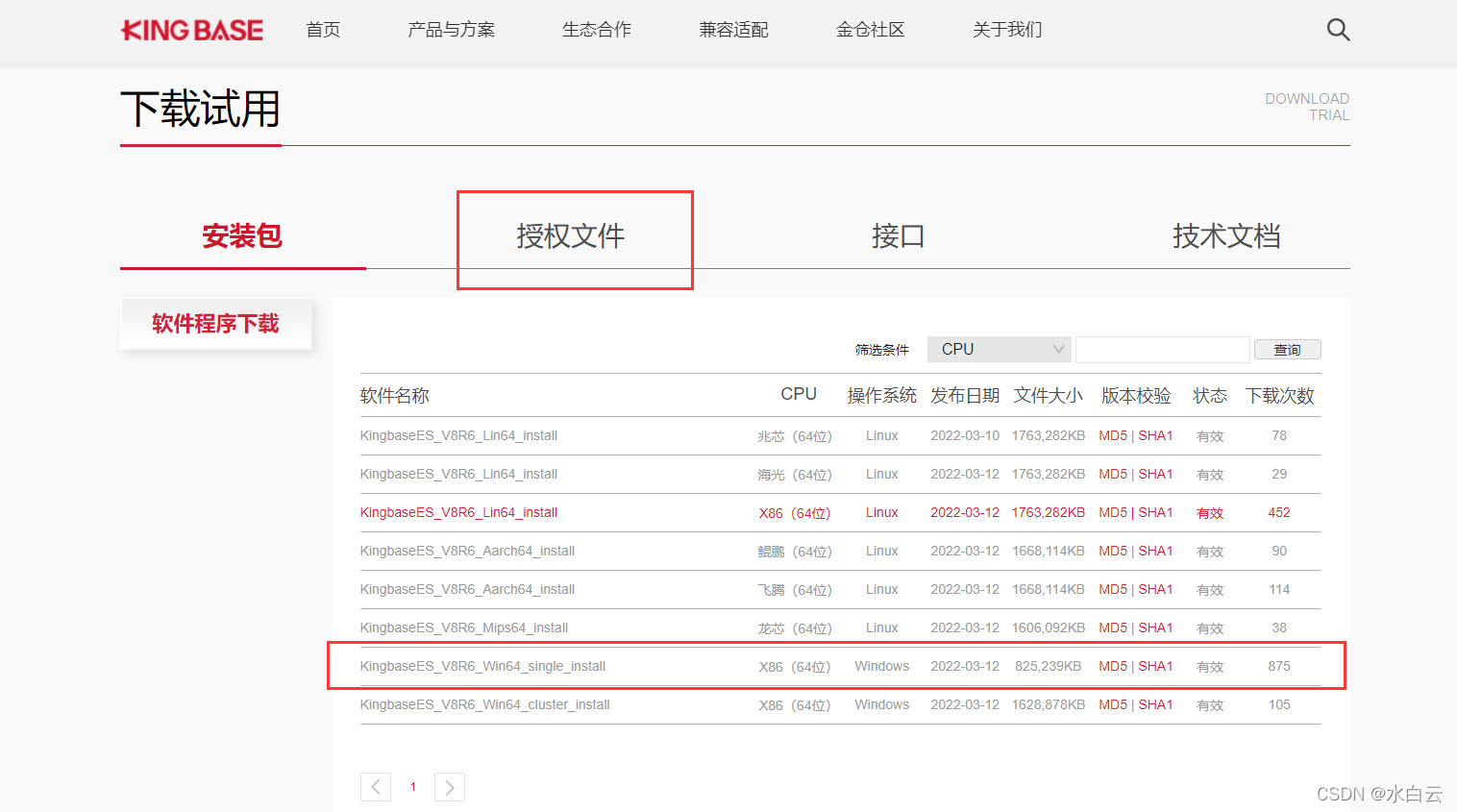This screenshot has width=1457, height=812.
Task: Open the 接口 tab
Action: coord(898,236)
